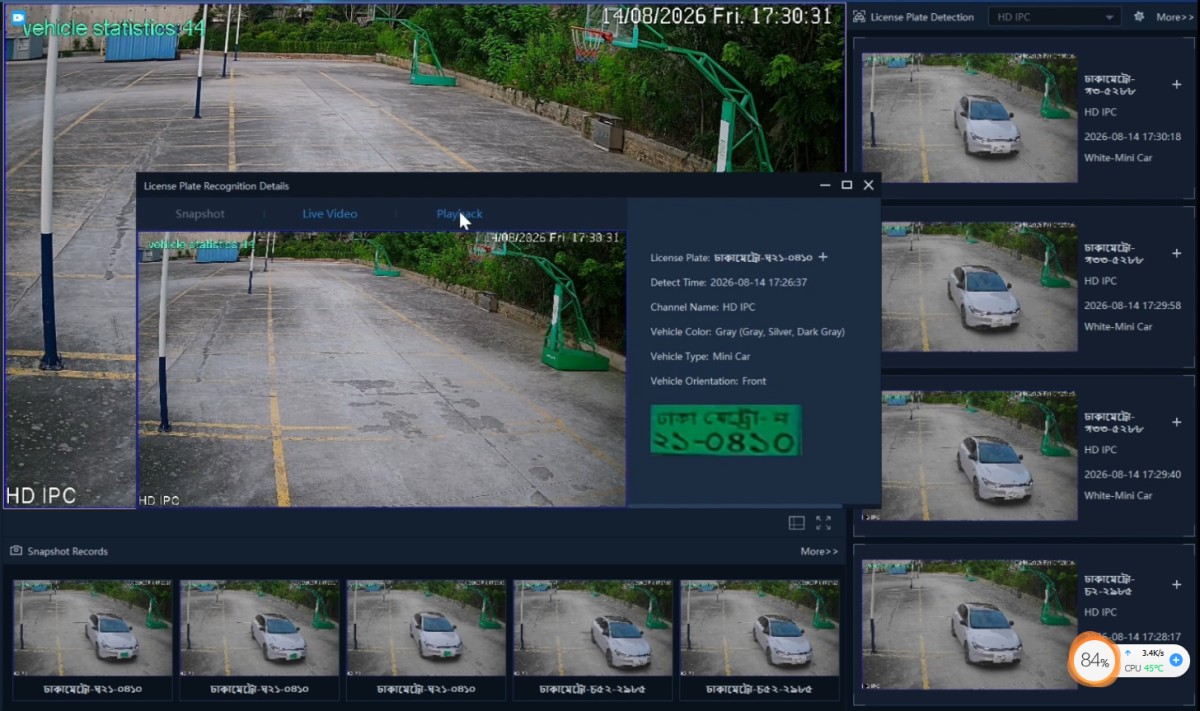Click the dialog's snapshot video preview
1200x711 pixels.
coord(381,369)
